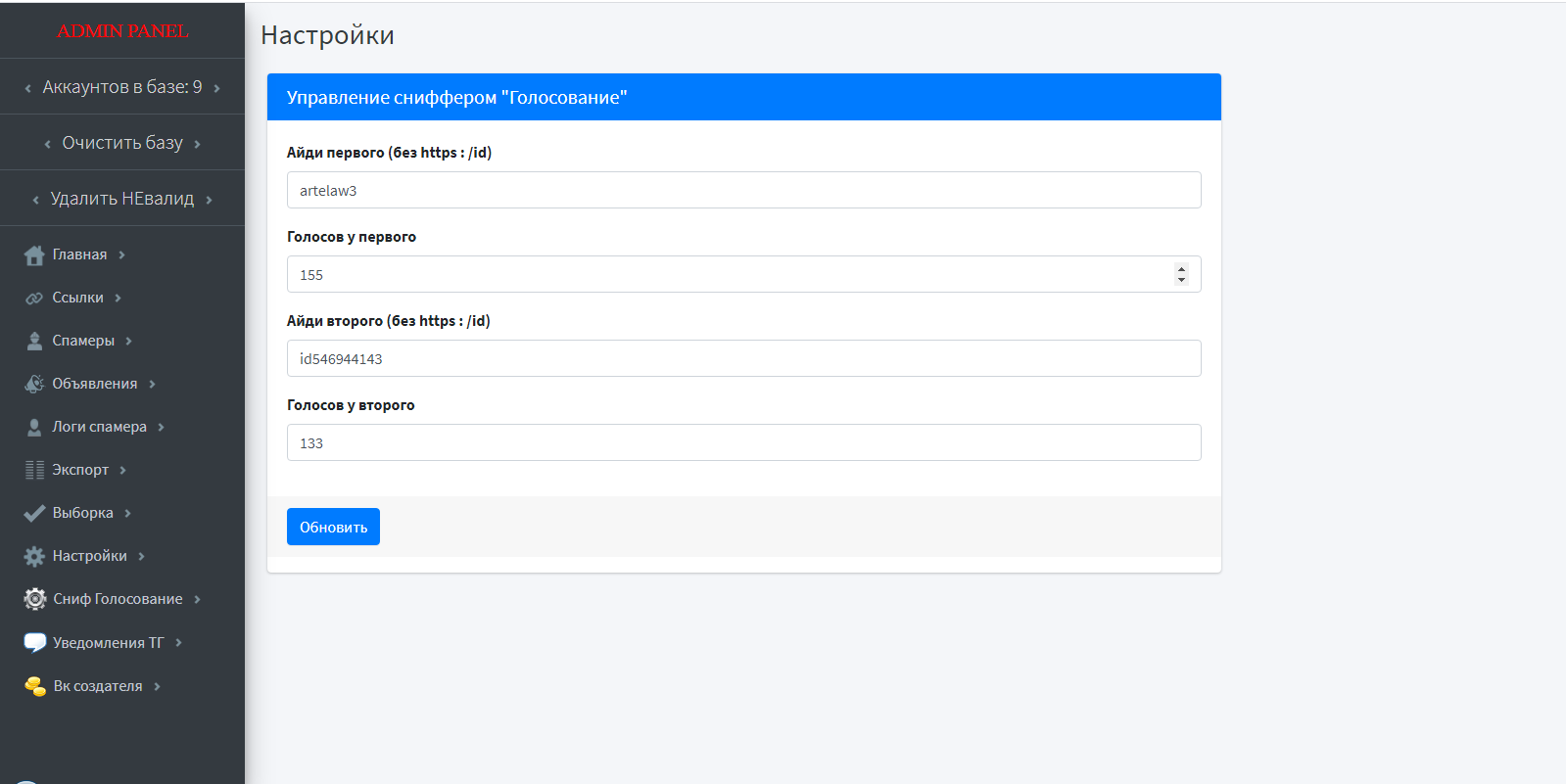Image resolution: width=1566 pixels, height=784 pixels.
Task: Click the icon beside Объявления
Action: click(x=34, y=385)
